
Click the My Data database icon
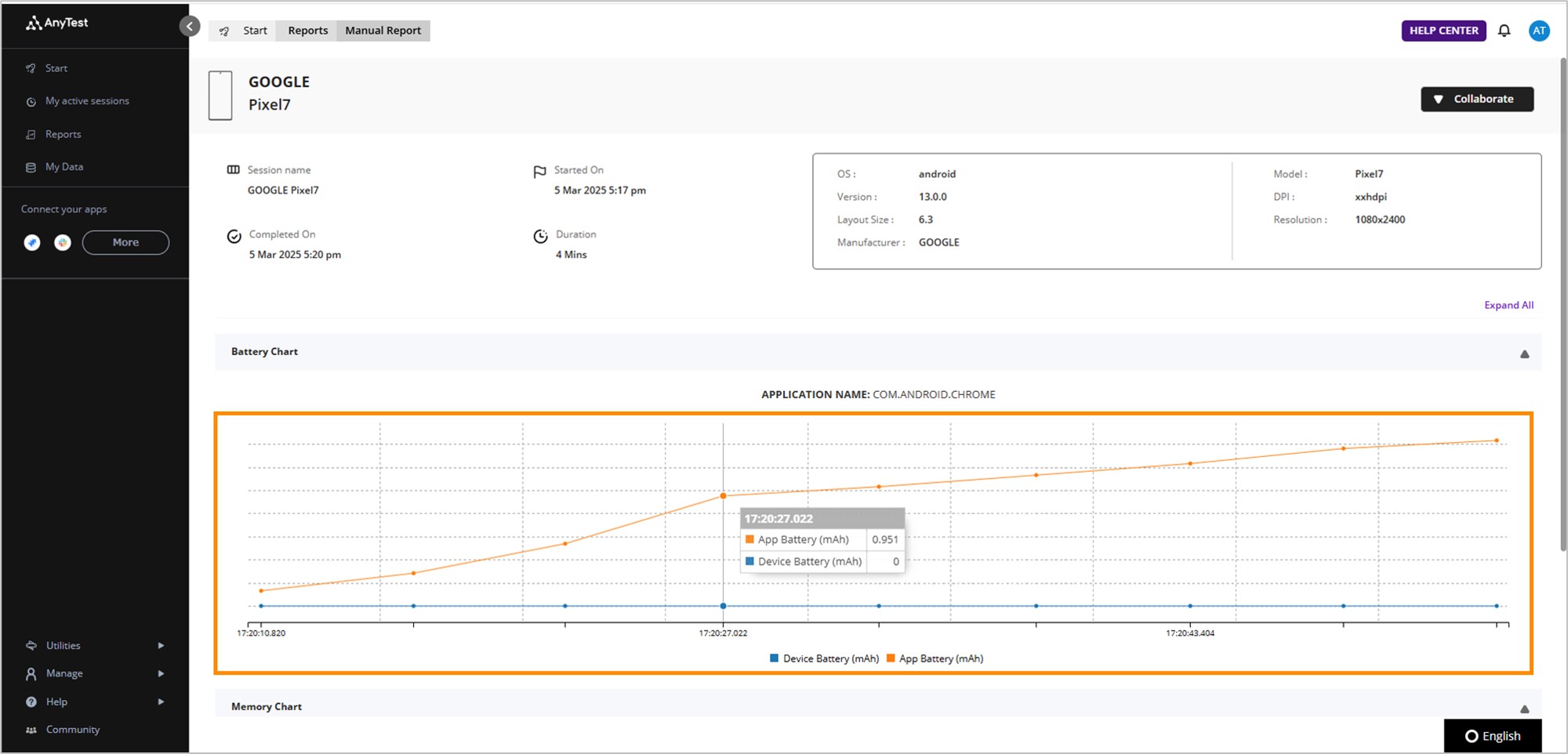click(31, 168)
